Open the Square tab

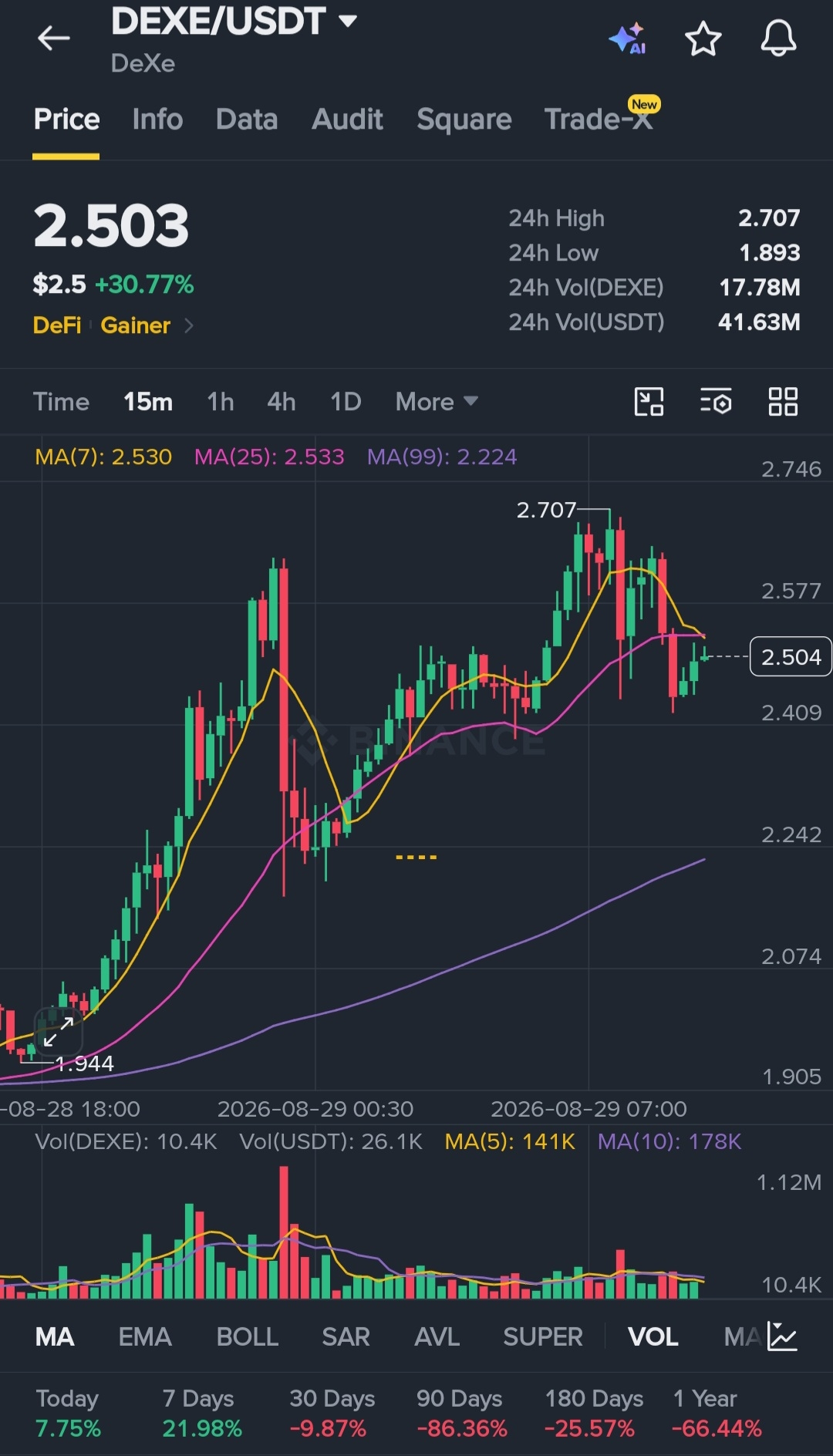pos(464,120)
